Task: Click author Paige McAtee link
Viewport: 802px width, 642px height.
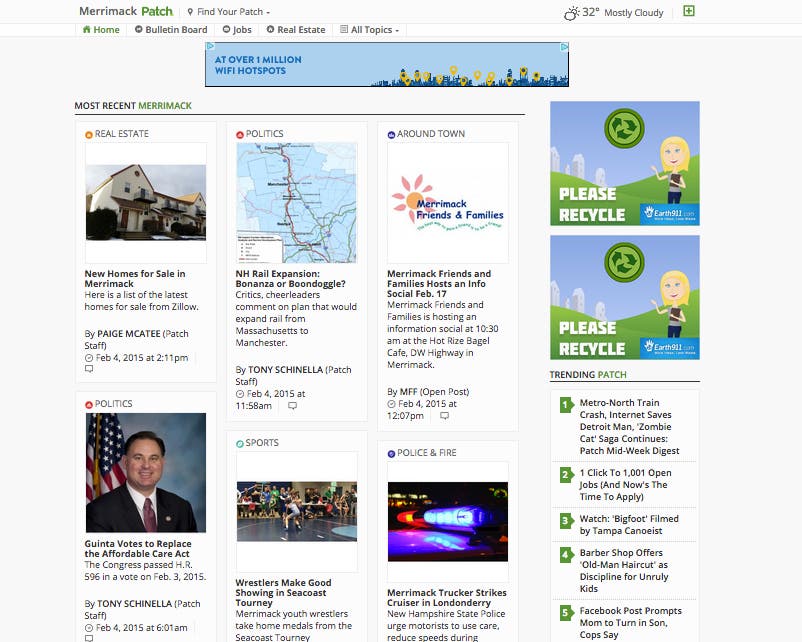Action: pyautogui.click(x=129, y=334)
